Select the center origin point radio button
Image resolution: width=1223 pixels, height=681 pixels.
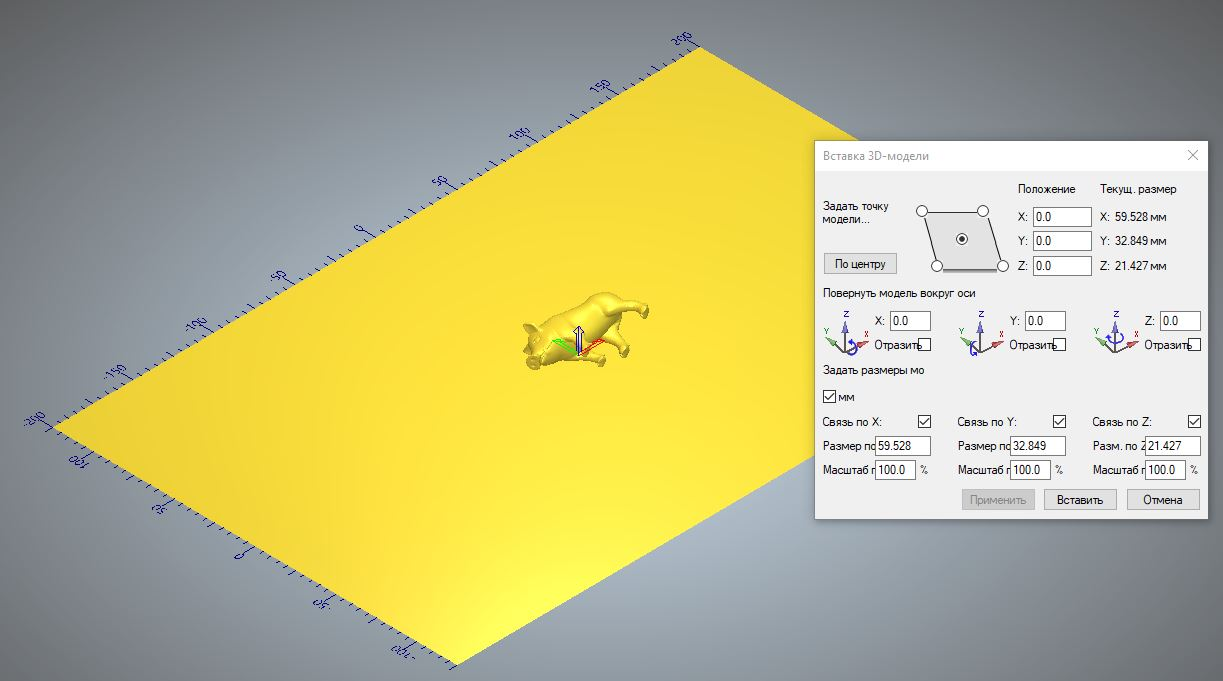tap(962, 239)
